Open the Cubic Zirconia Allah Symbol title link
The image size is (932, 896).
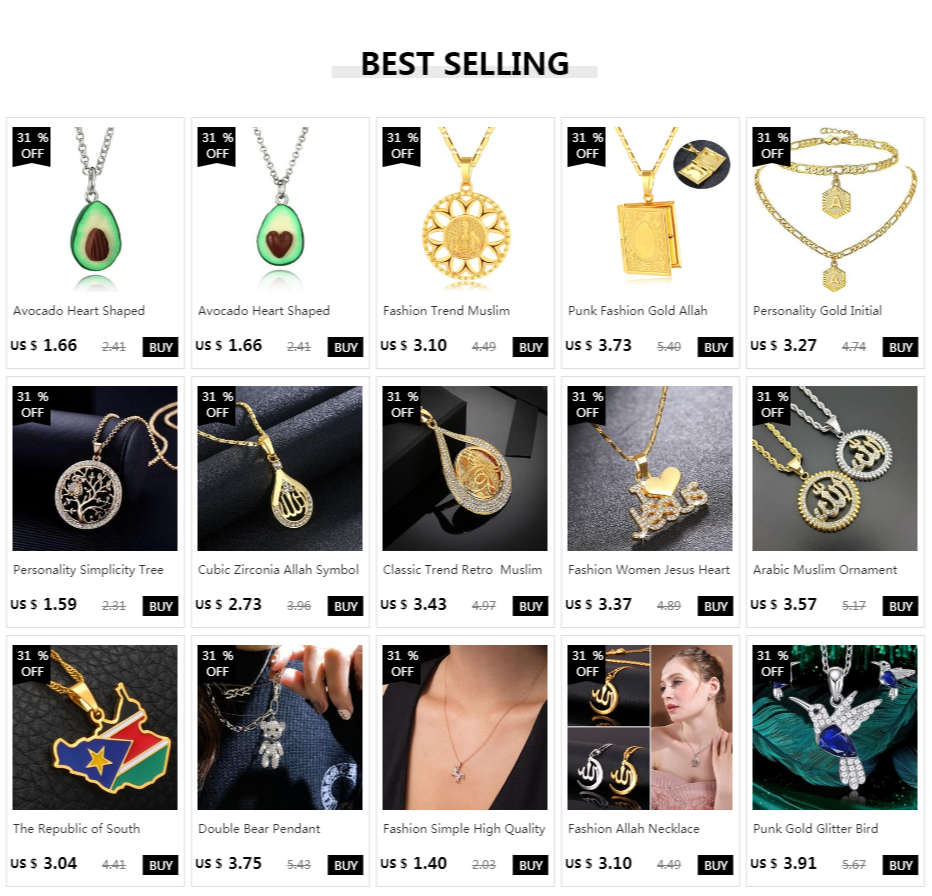coord(278,570)
